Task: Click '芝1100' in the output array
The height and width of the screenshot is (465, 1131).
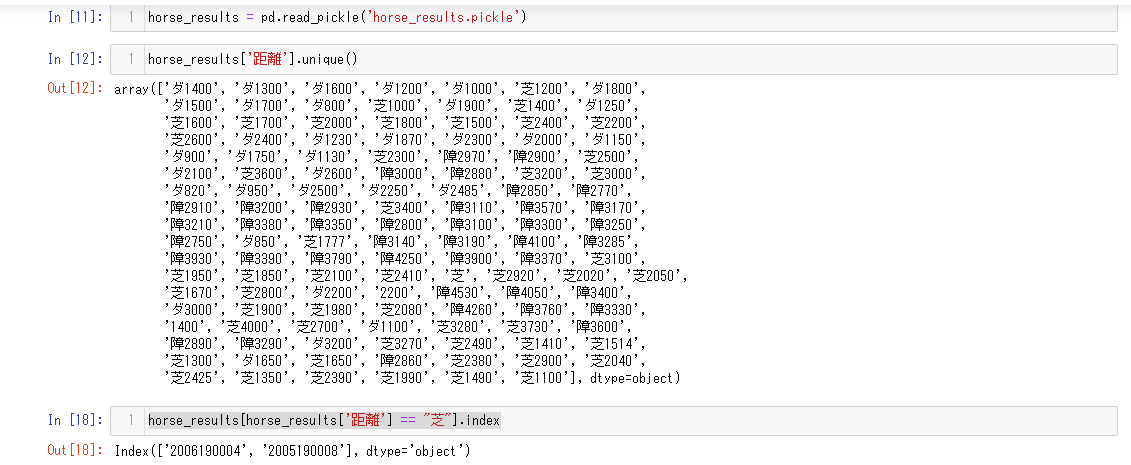Action: (x=542, y=376)
